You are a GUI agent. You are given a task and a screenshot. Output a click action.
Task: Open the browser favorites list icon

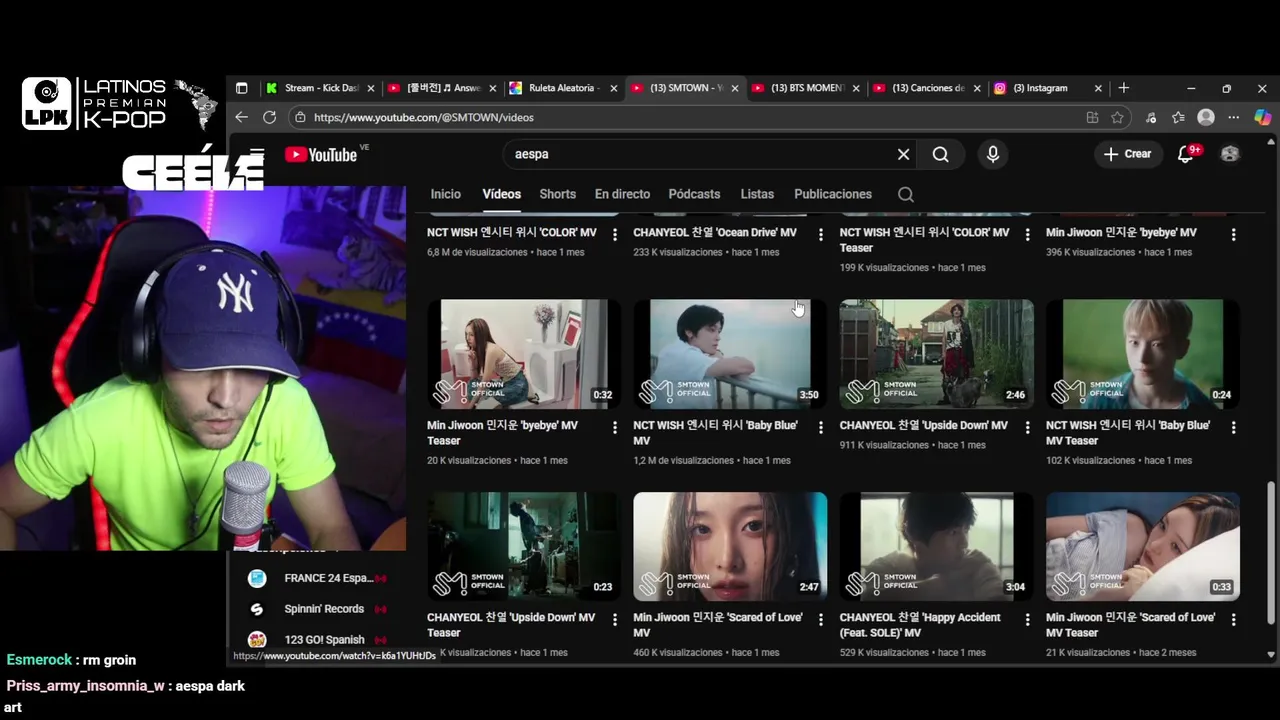[x=1178, y=117]
